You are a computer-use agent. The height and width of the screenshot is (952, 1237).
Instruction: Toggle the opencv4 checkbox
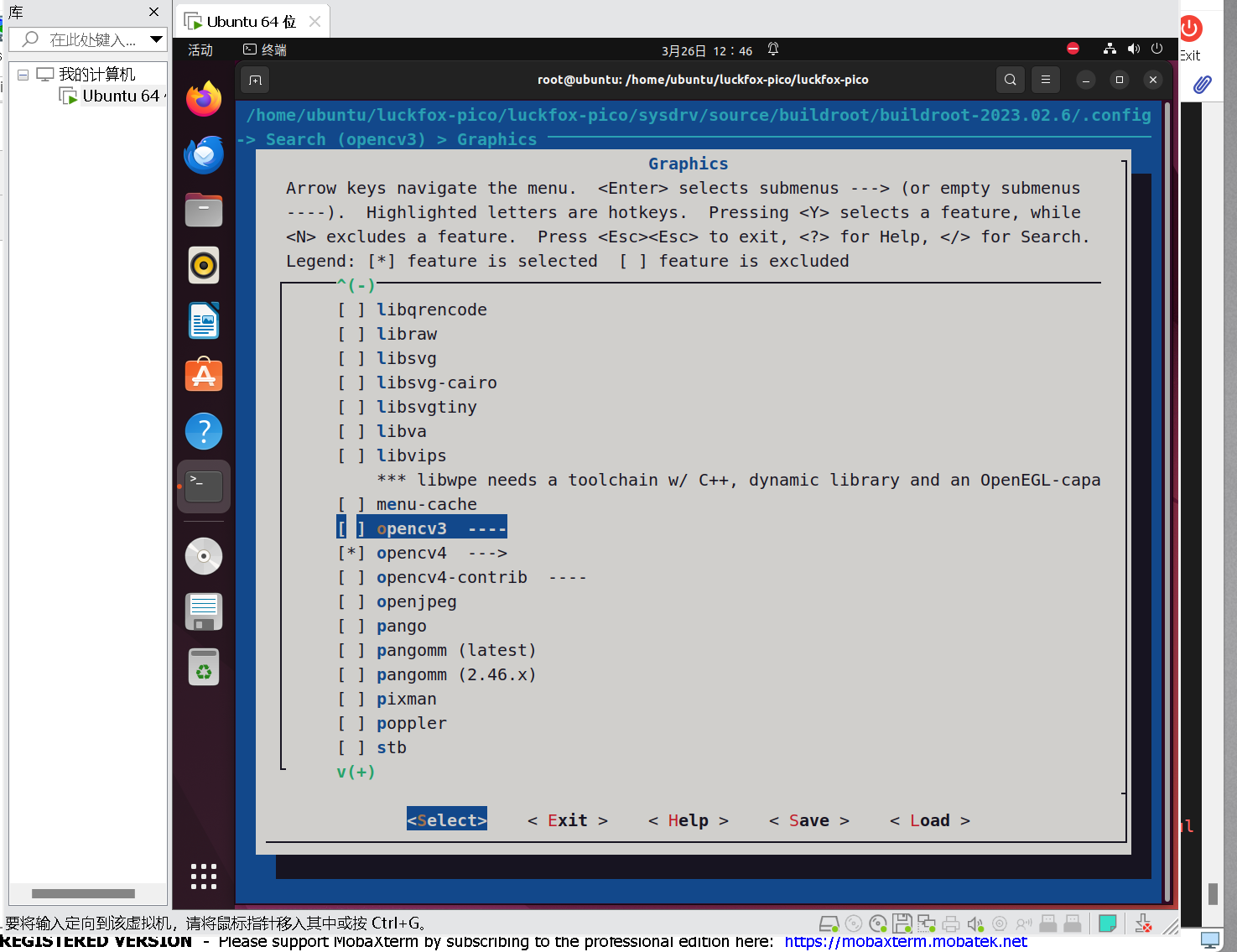point(351,554)
